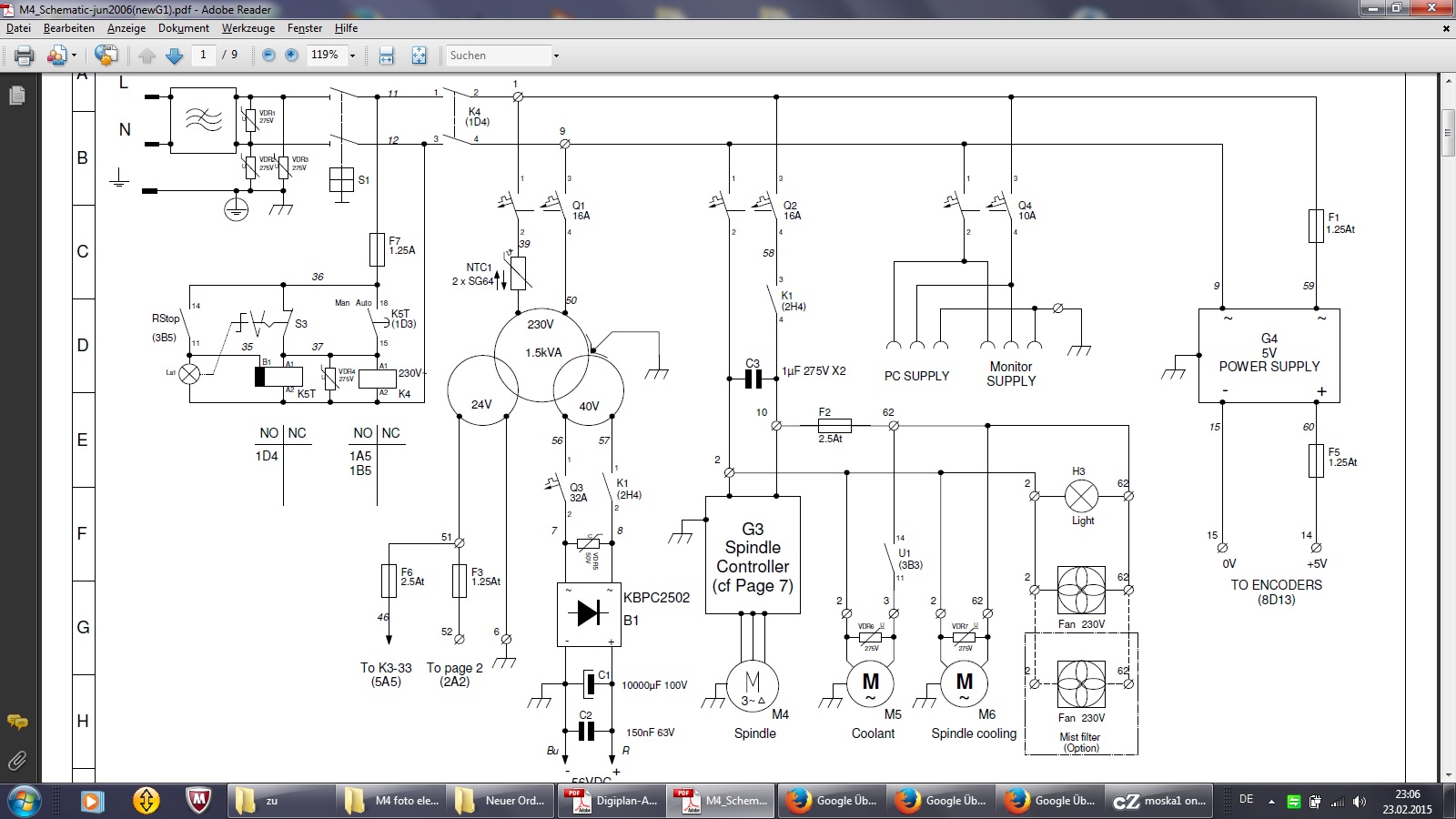Viewport: 1456px width, 819px height.
Task: Click the fit-width scrolling icon
Action: coord(386,56)
